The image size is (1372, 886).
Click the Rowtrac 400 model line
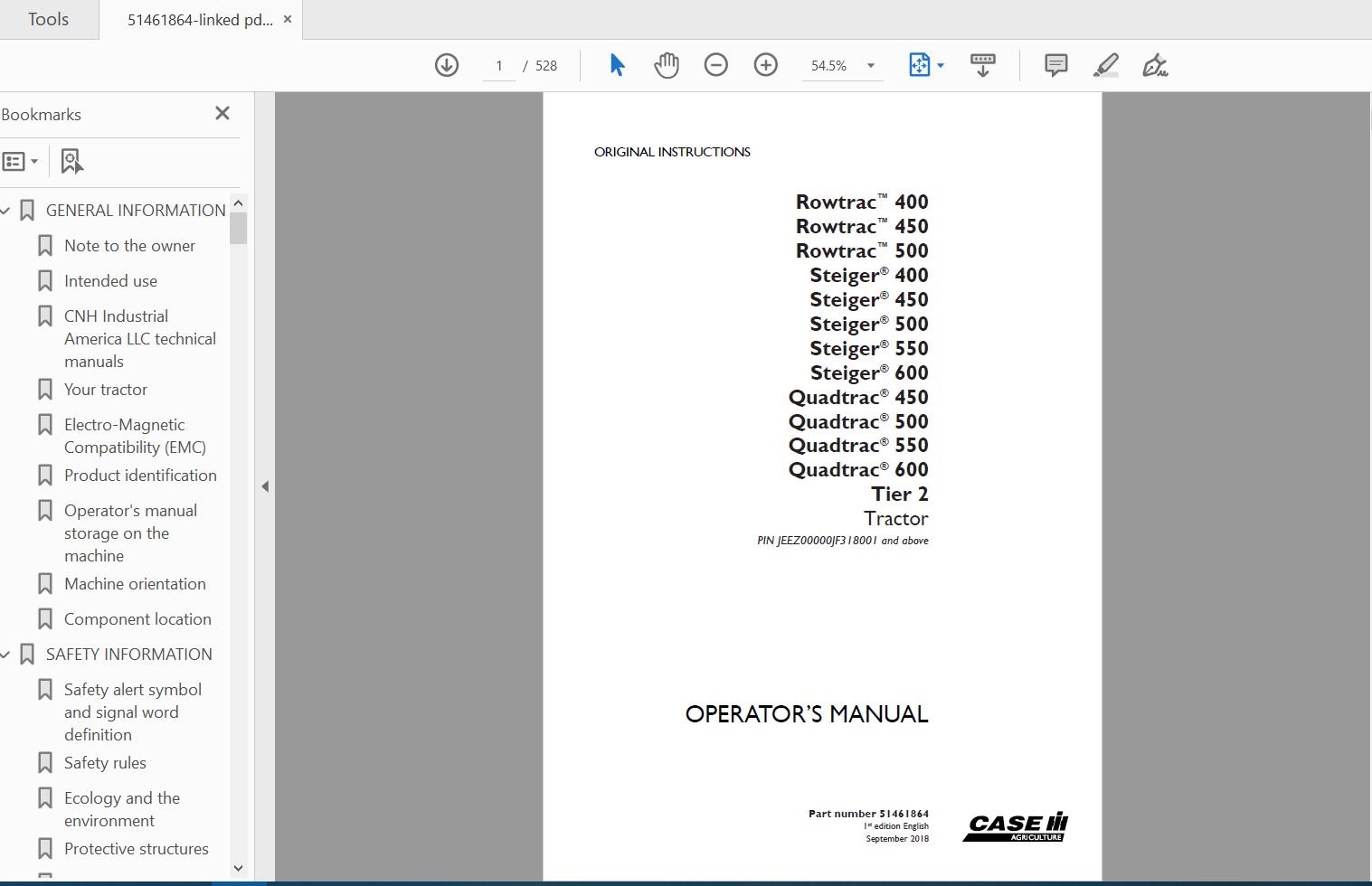point(862,202)
